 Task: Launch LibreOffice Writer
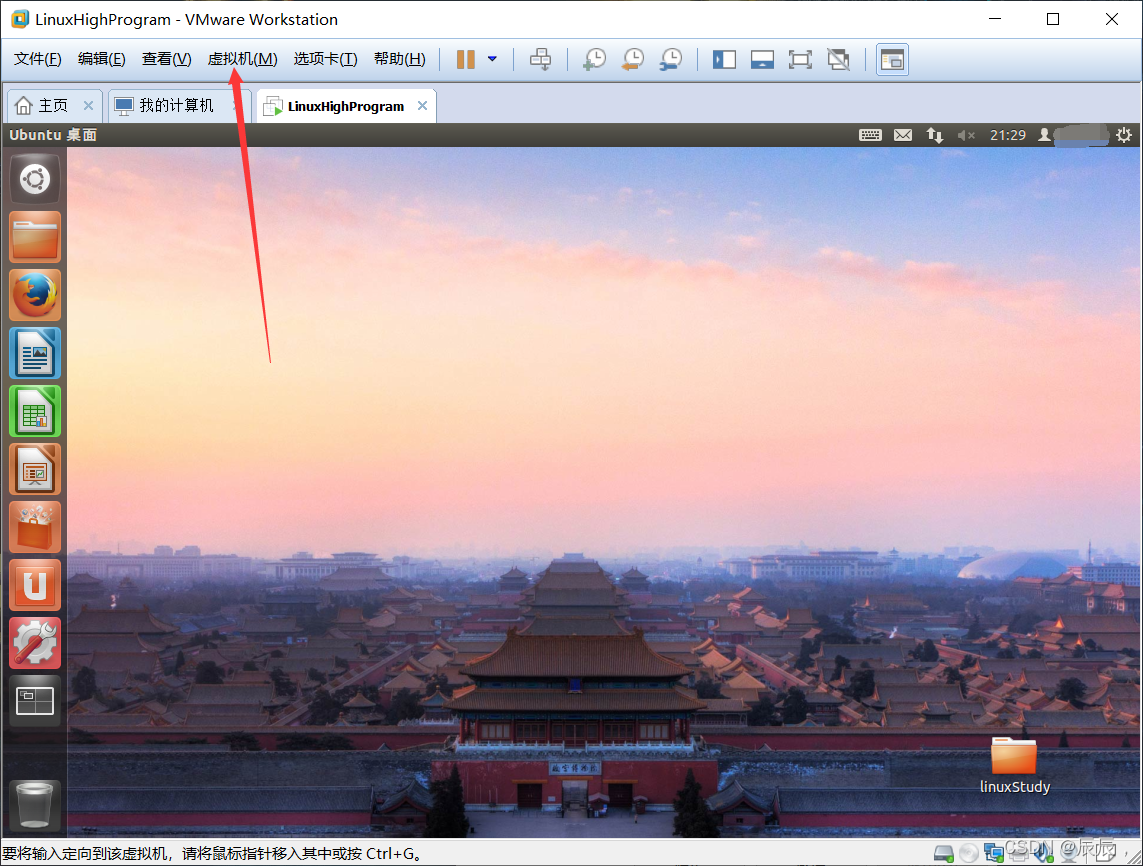click(35, 354)
